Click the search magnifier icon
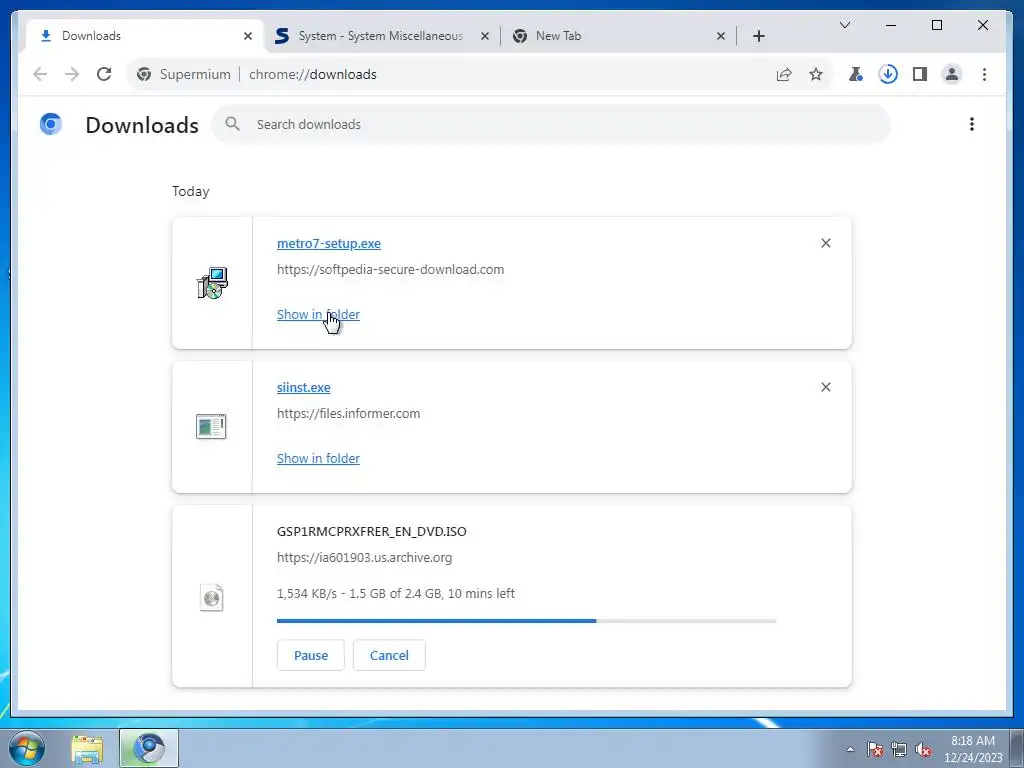Image resolution: width=1024 pixels, height=768 pixels. pyautogui.click(x=232, y=124)
